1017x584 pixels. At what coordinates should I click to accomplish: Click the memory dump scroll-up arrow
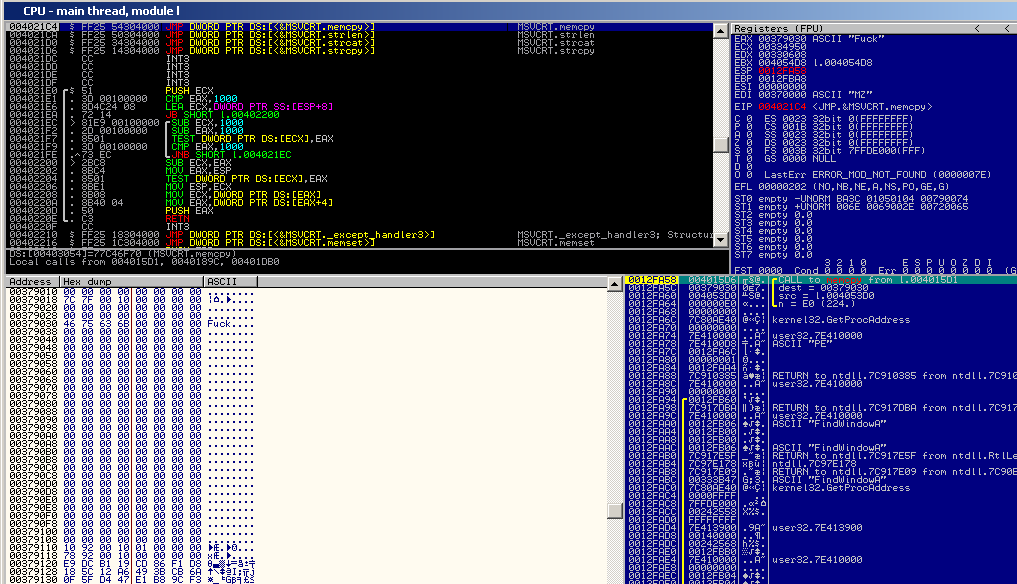pos(615,284)
